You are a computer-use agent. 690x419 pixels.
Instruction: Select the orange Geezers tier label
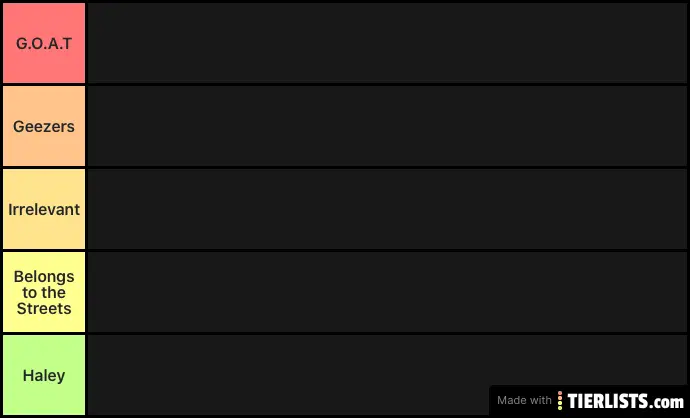pos(44,127)
